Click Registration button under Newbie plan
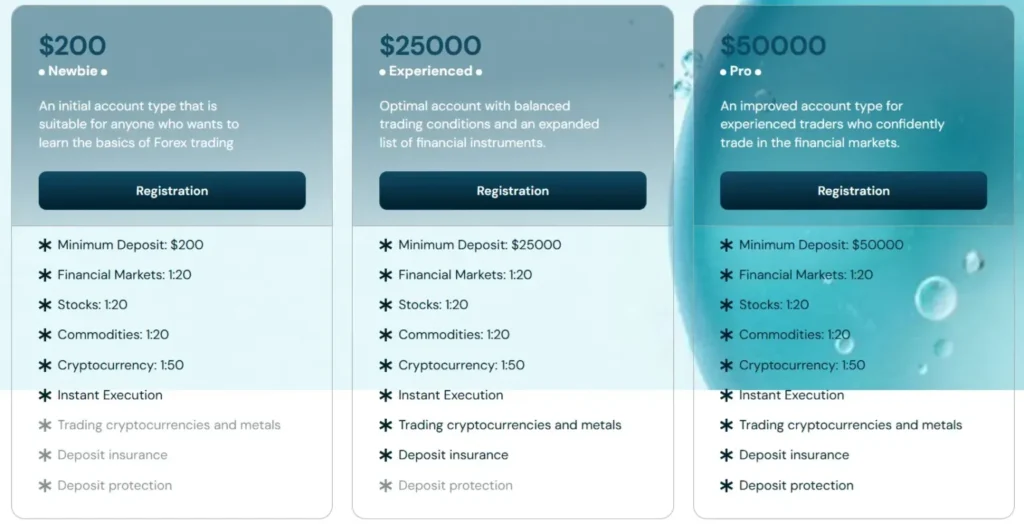 point(172,191)
